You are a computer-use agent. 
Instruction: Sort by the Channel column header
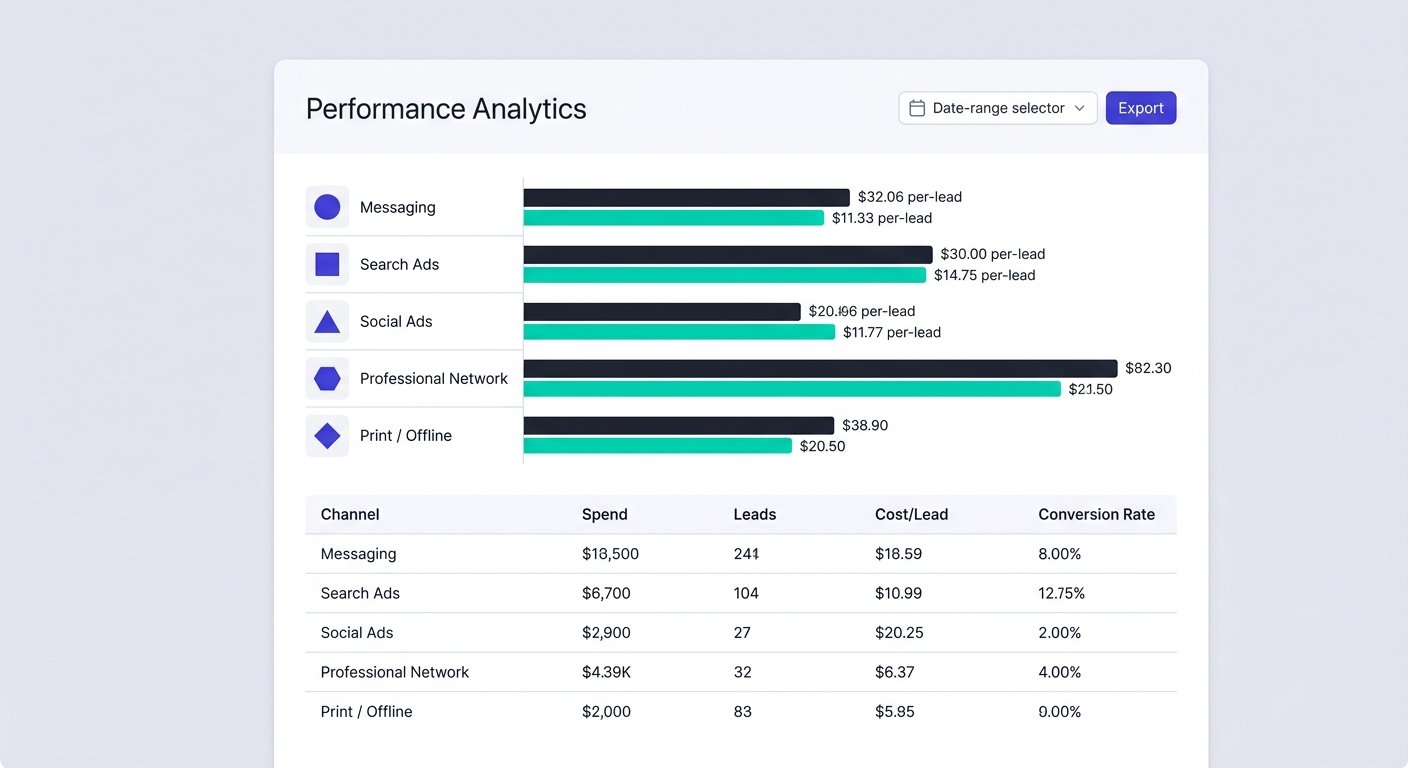pyautogui.click(x=350, y=514)
